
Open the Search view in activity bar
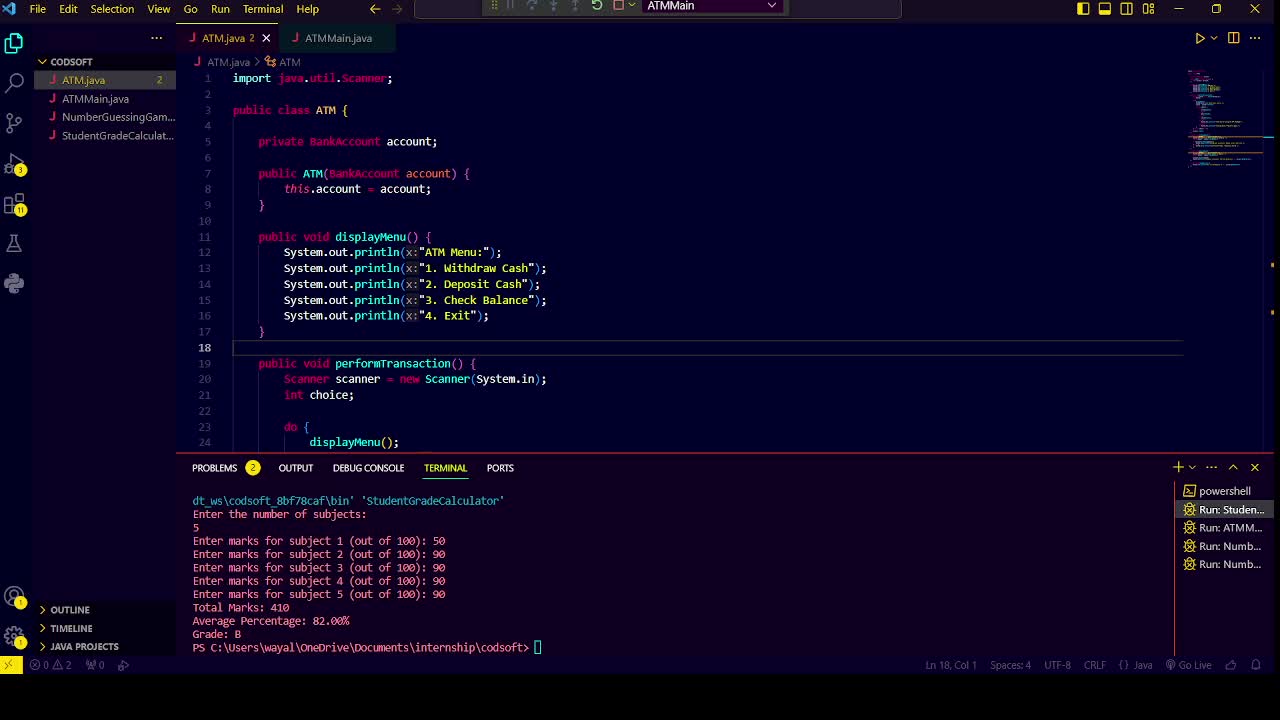(14, 83)
